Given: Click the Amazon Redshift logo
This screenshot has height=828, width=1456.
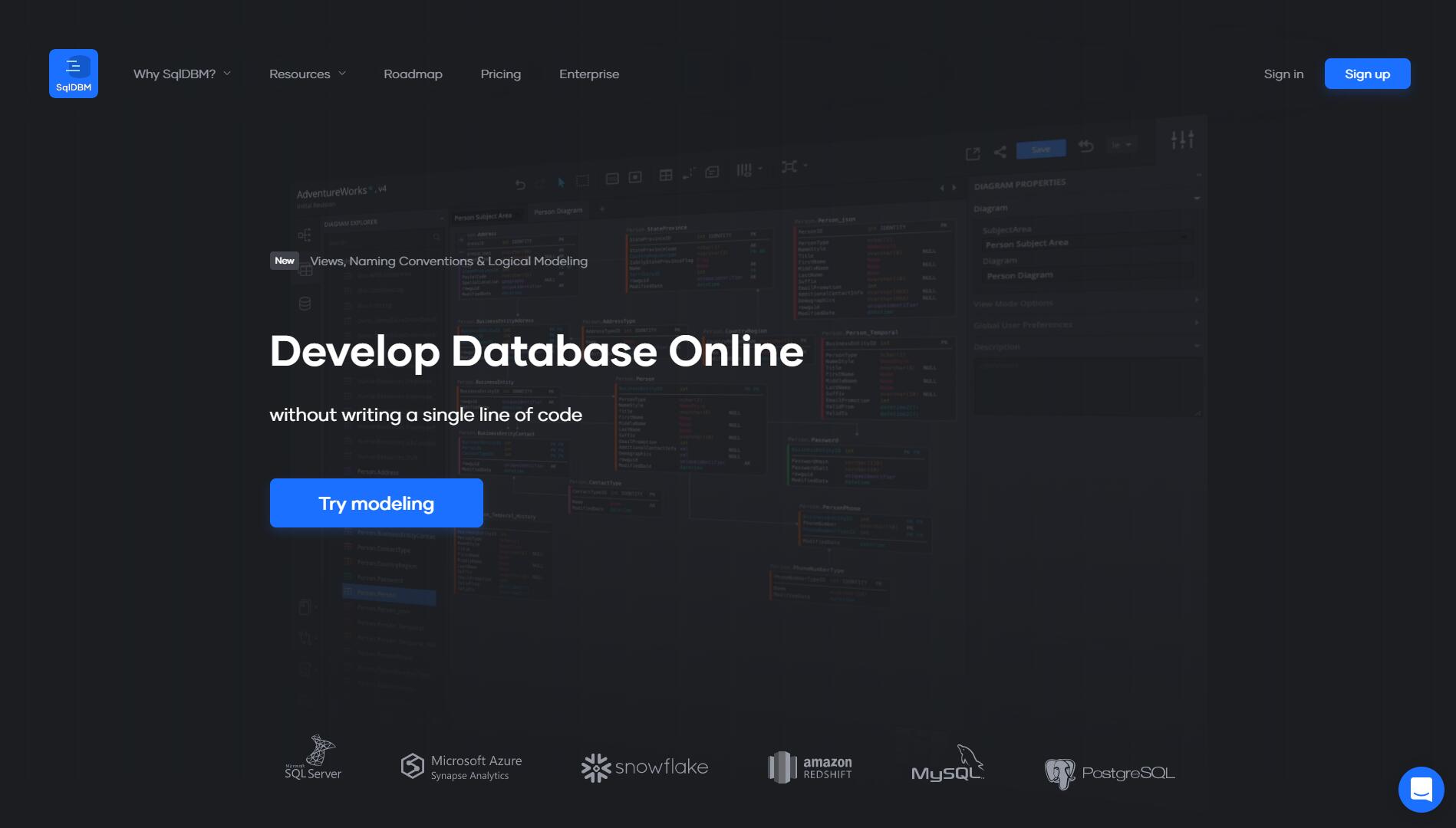Looking at the screenshot, I should click(810, 767).
